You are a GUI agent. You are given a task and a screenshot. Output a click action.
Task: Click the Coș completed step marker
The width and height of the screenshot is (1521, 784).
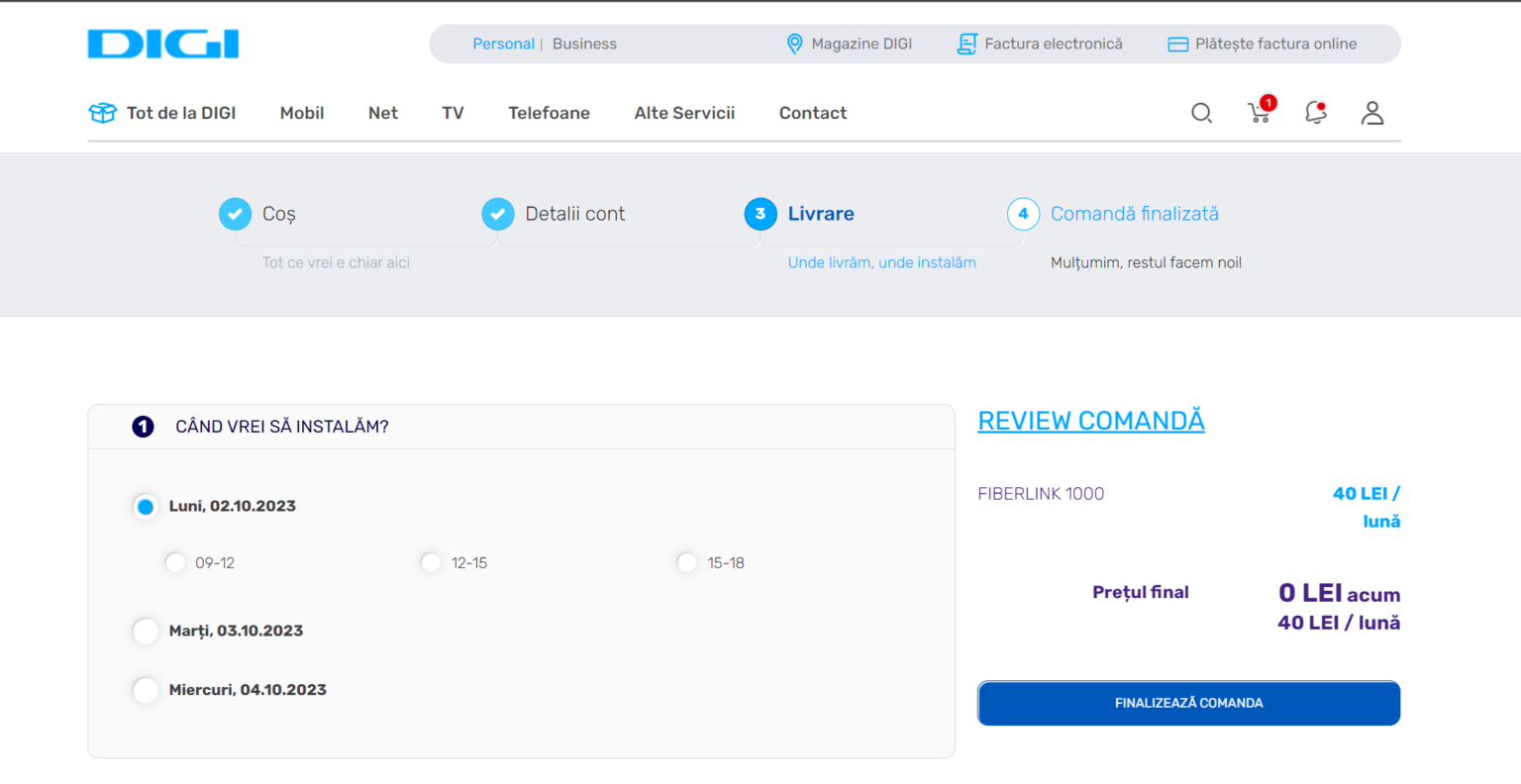(235, 214)
